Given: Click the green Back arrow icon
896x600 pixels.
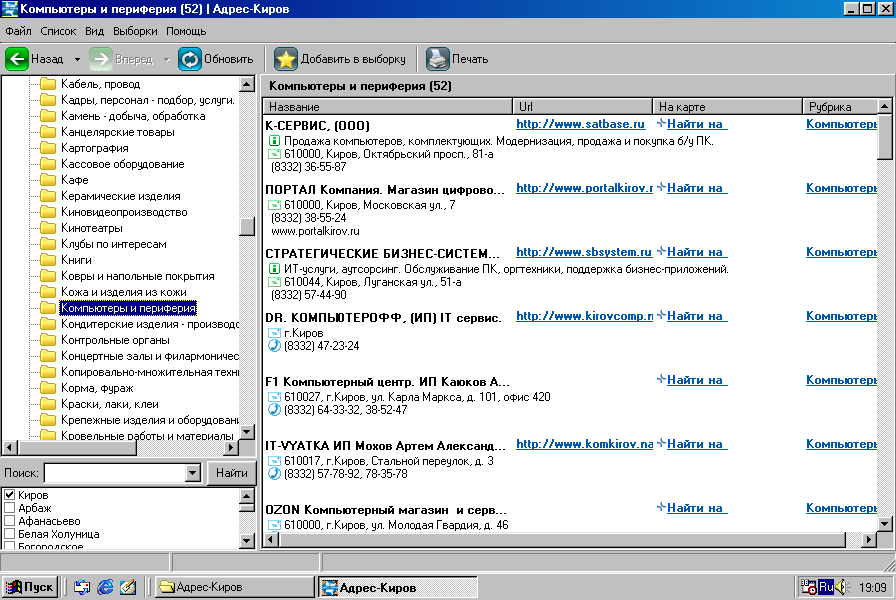Looking at the screenshot, I should point(17,59).
